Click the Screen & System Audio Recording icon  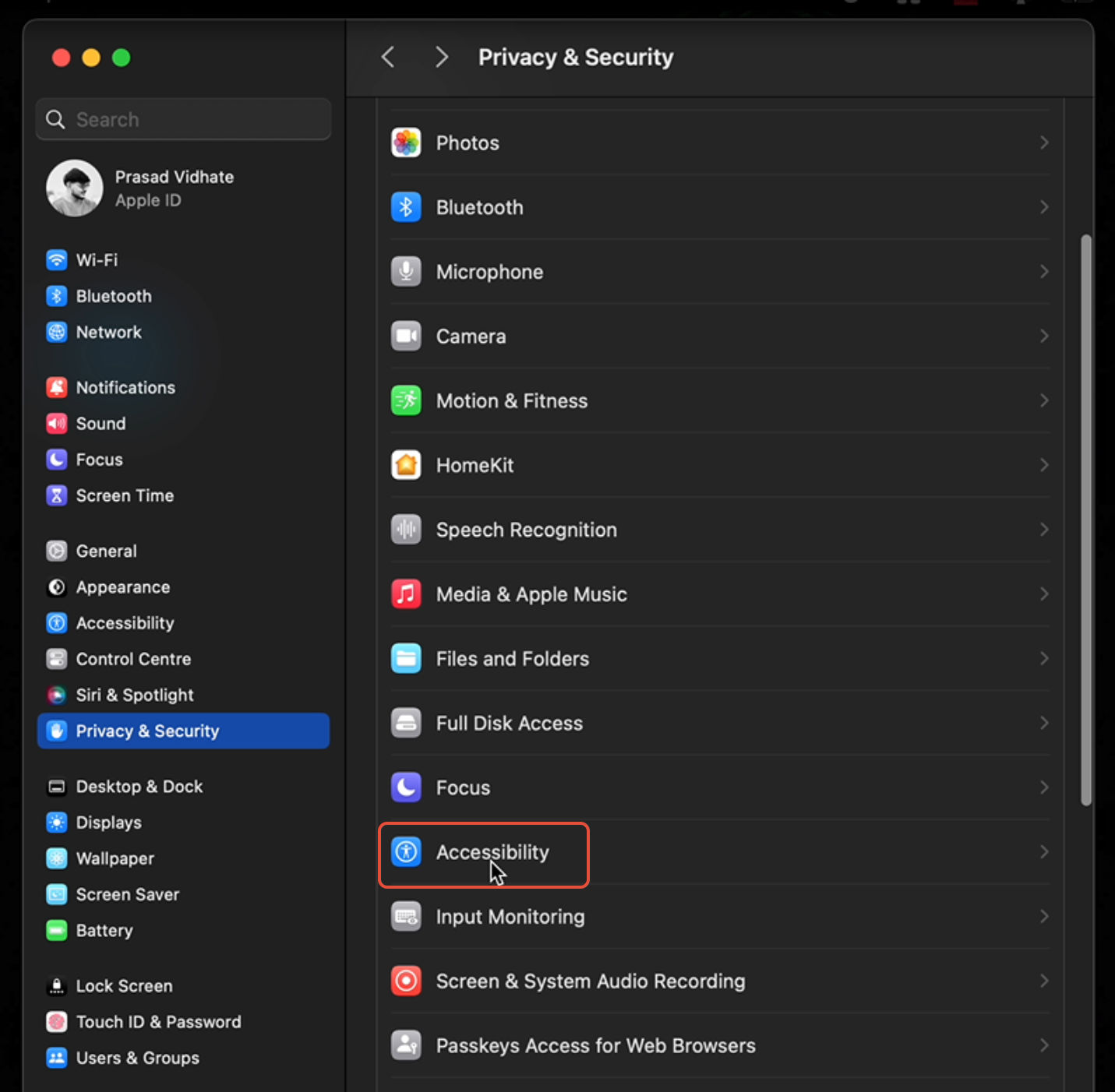click(x=406, y=981)
